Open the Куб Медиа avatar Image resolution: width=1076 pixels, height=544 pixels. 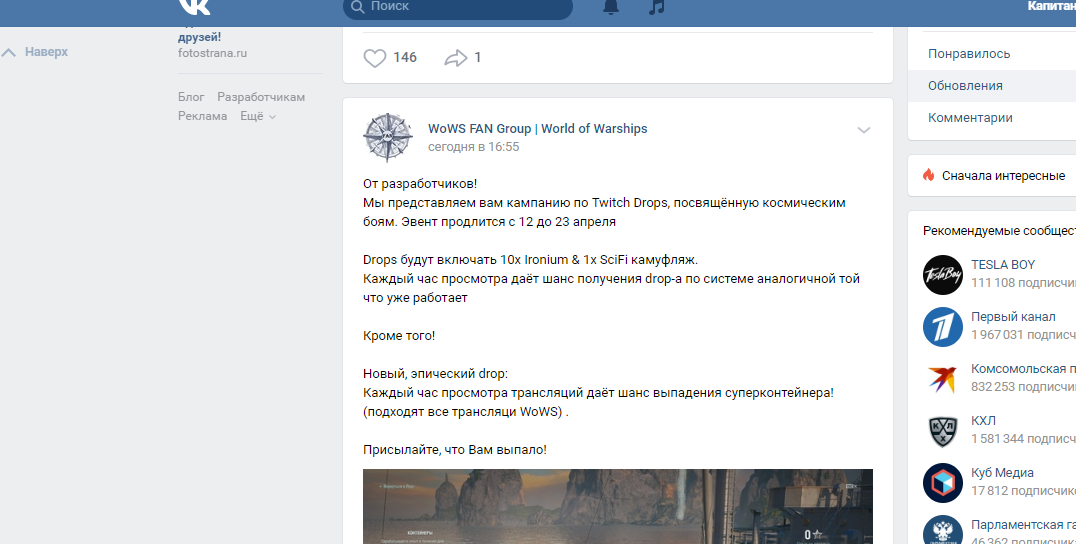[943, 483]
